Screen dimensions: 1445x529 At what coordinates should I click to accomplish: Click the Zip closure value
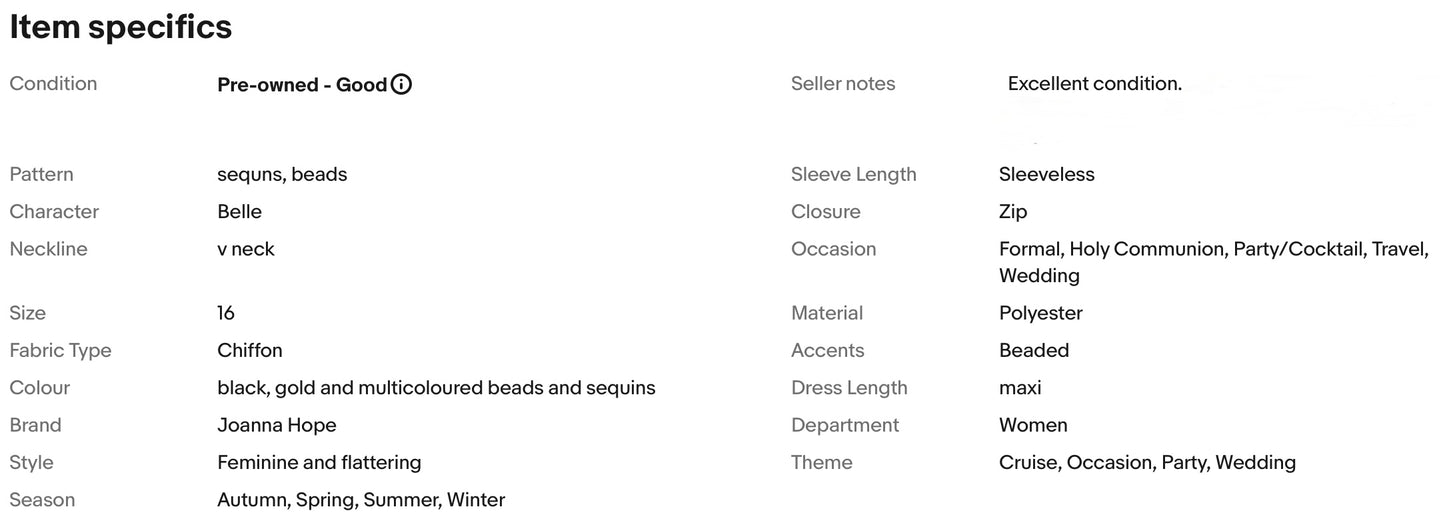pos(1013,212)
